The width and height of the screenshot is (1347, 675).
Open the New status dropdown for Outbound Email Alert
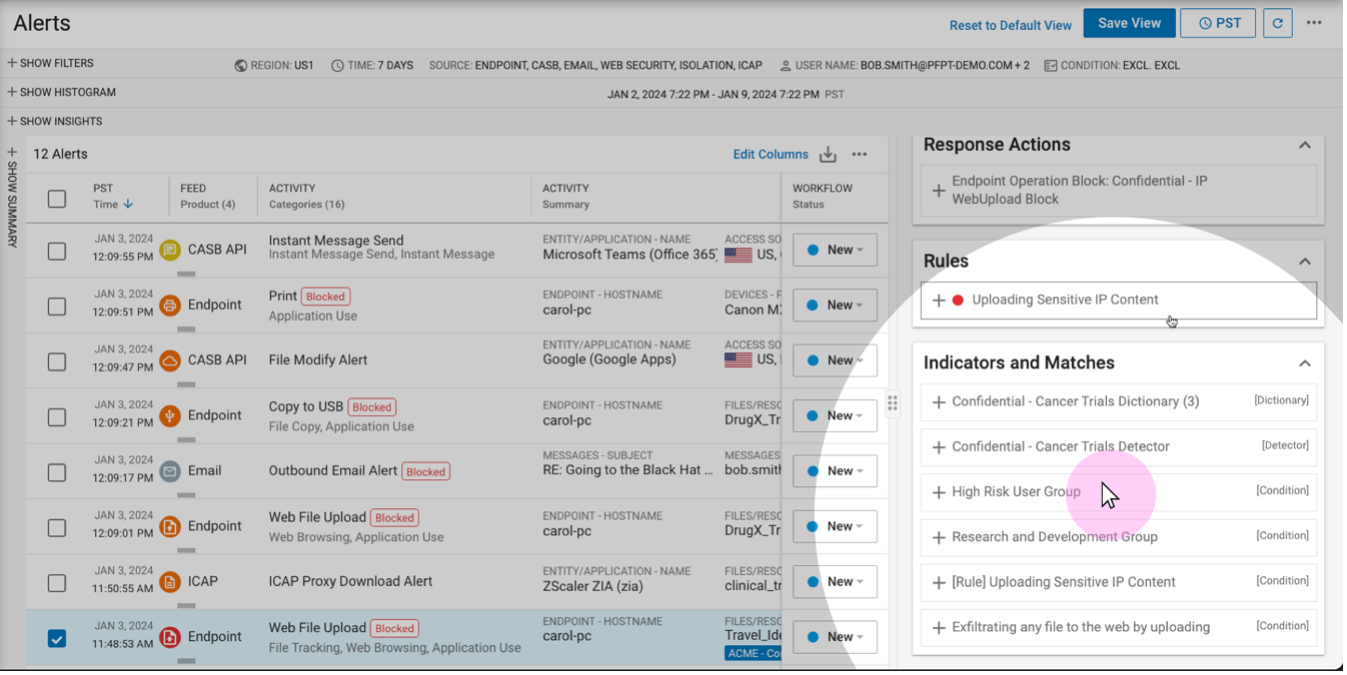click(835, 471)
